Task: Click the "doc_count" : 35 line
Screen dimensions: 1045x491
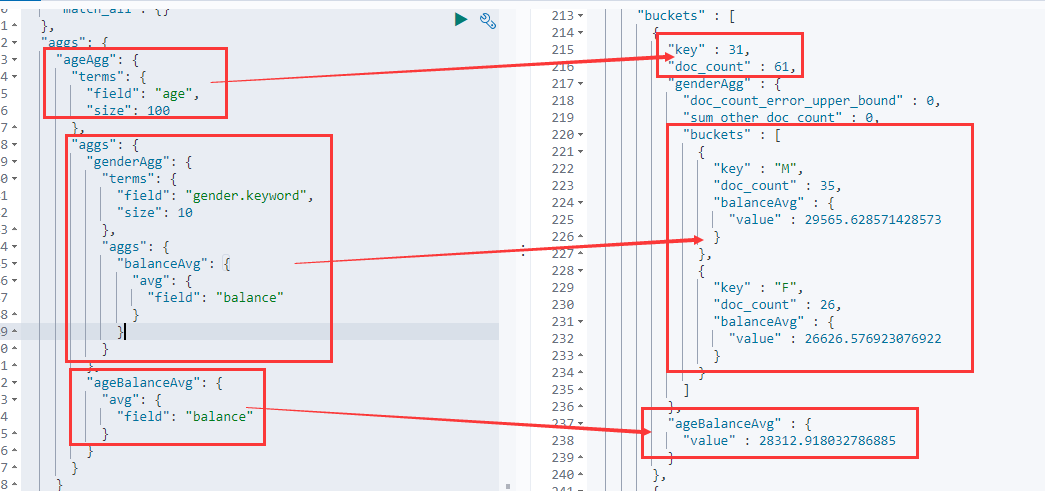Action: click(777, 186)
